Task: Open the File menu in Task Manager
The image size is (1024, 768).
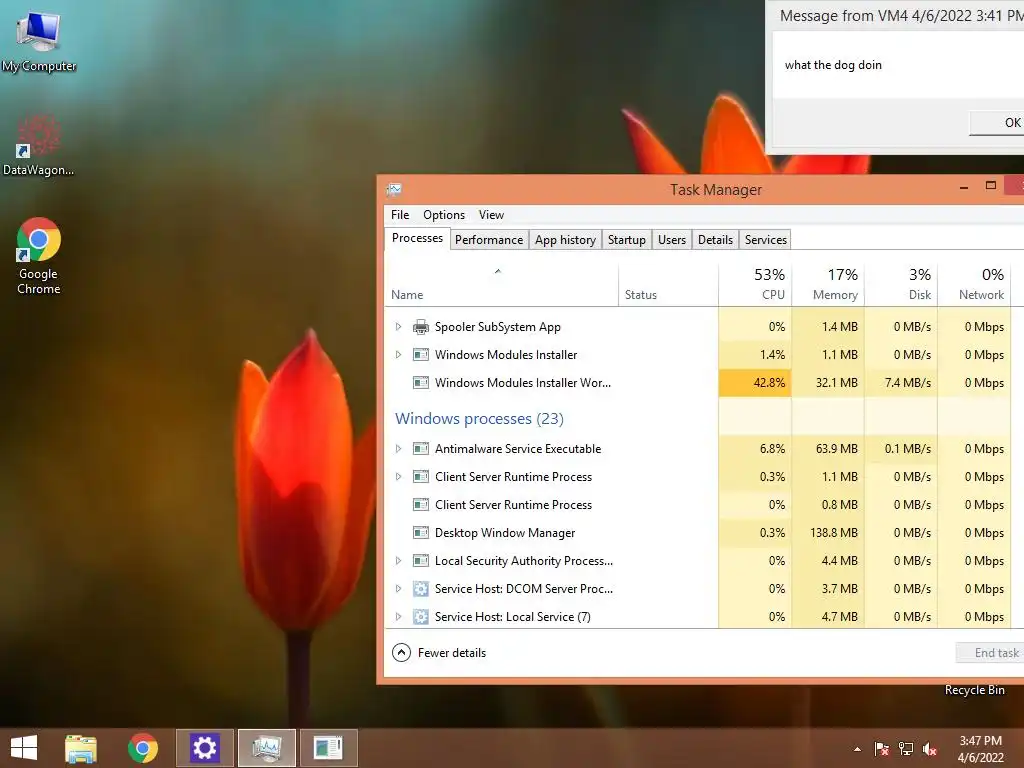Action: click(400, 215)
